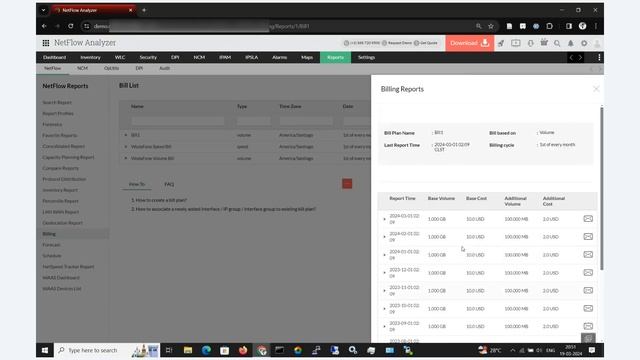Open the Settings tab in the top navigation

coord(366,58)
